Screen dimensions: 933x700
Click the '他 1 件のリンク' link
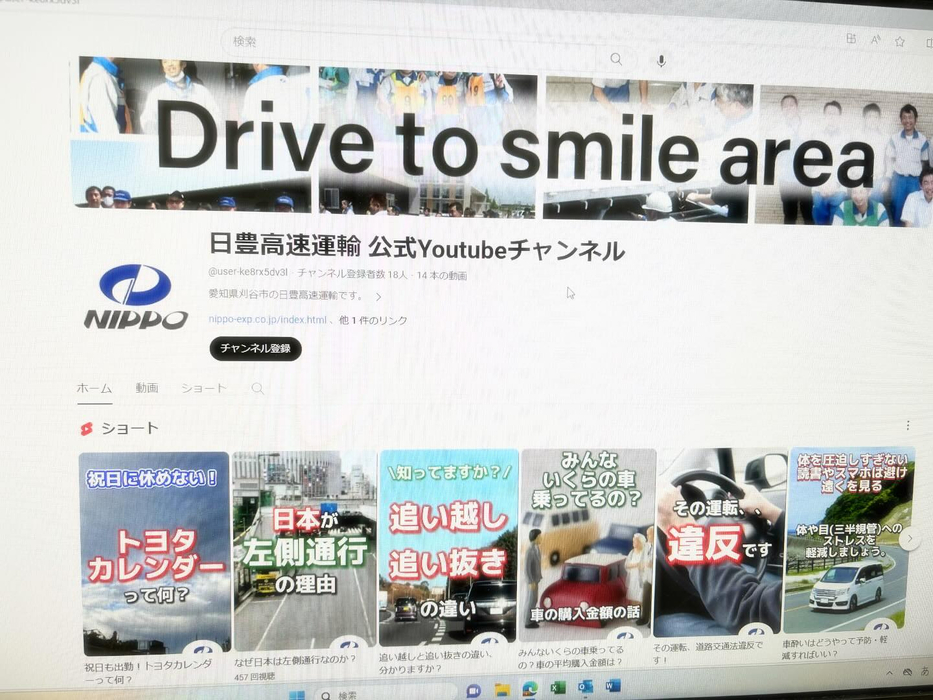373,320
